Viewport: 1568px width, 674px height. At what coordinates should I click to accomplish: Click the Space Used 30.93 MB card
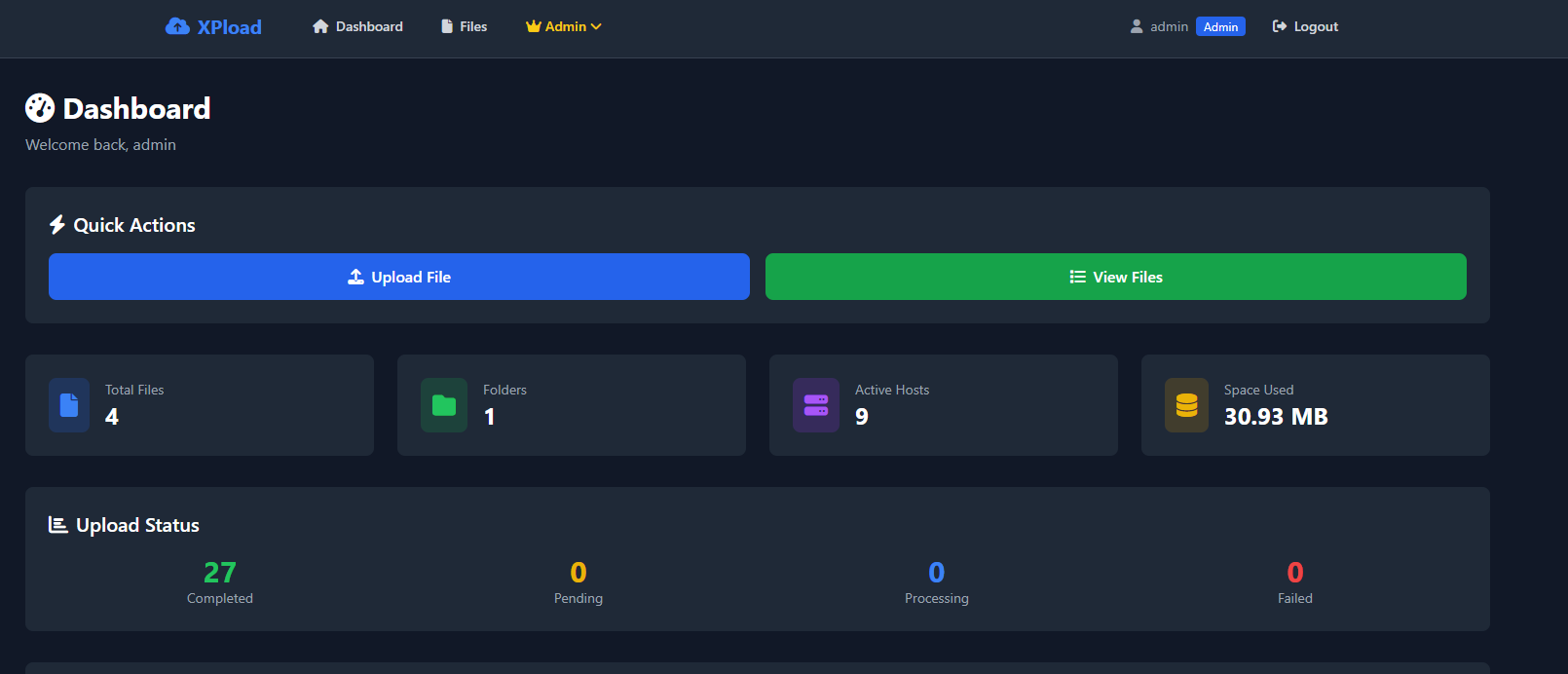click(x=1315, y=405)
